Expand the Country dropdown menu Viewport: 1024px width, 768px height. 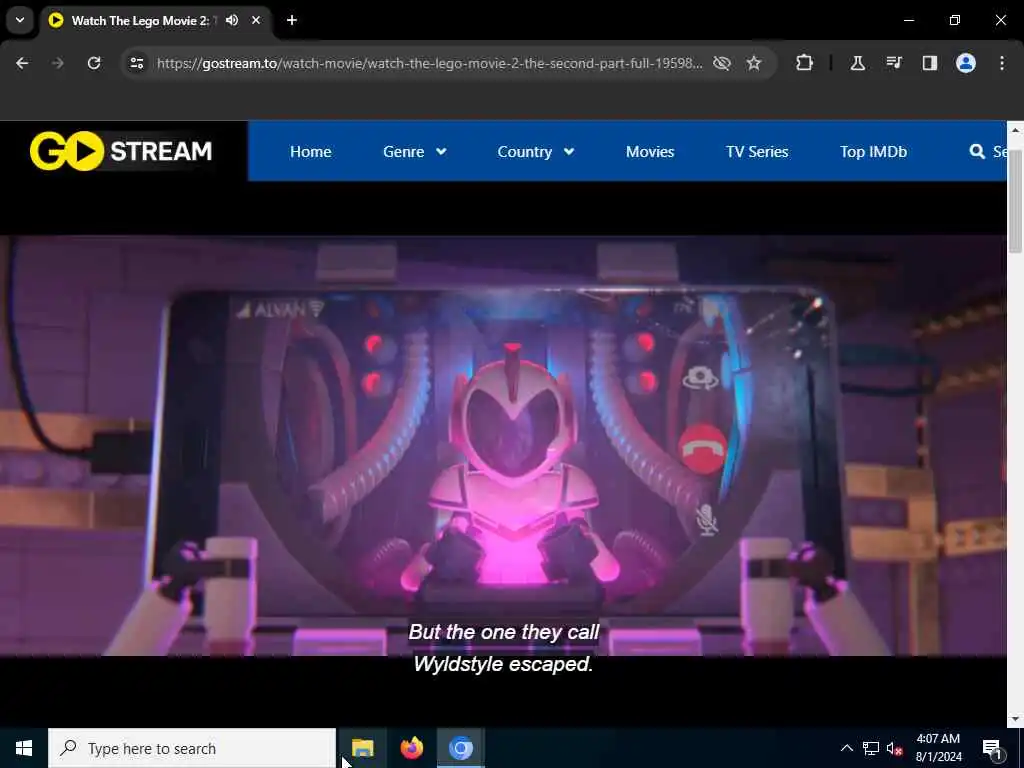pos(536,152)
